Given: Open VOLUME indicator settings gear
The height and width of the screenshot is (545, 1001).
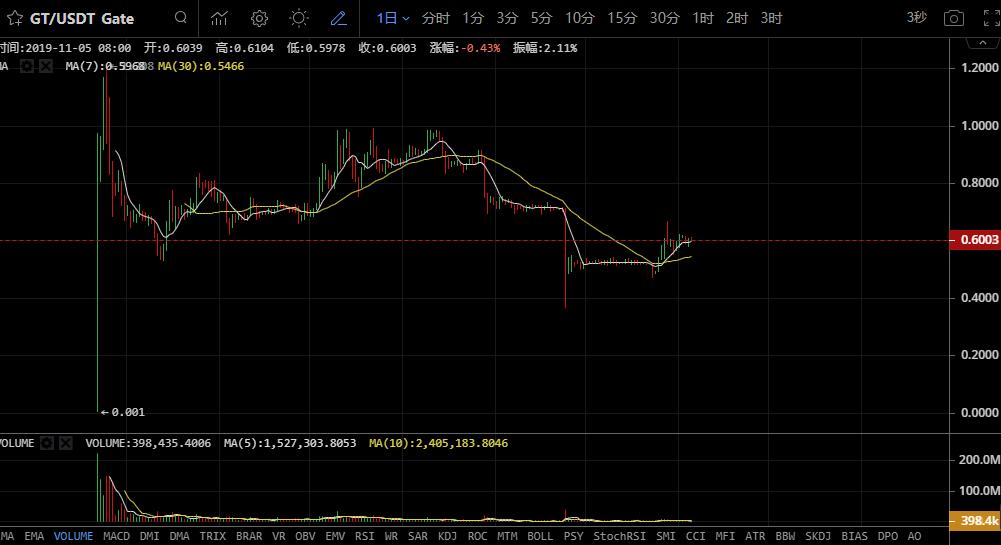Looking at the screenshot, I should coord(47,443).
